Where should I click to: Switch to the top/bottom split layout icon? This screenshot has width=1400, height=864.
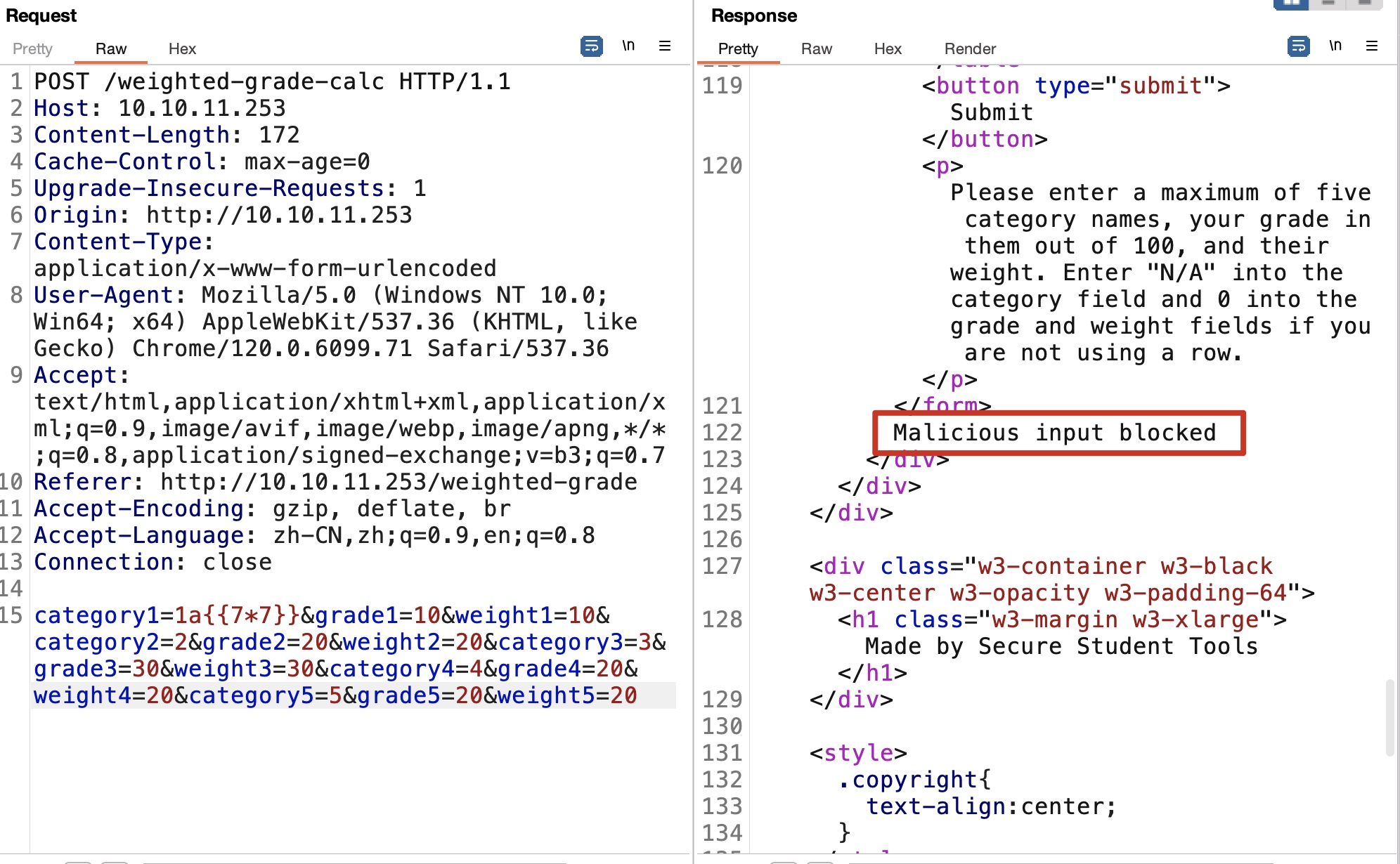tap(1328, 4)
